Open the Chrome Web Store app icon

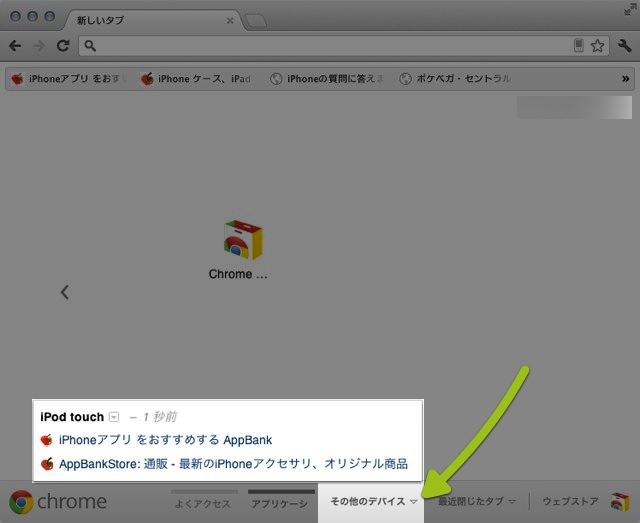pyautogui.click(x=243, y=240)
